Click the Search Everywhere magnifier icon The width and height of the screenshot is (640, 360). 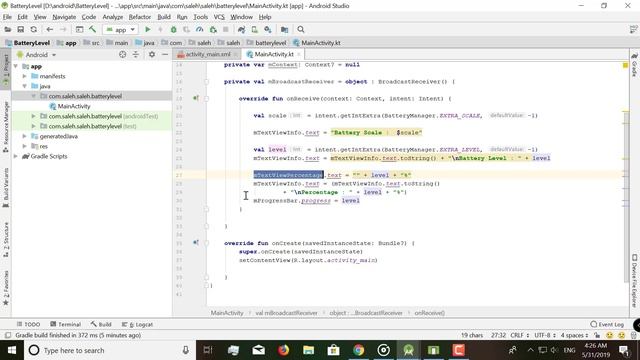(x=301, y=29)
